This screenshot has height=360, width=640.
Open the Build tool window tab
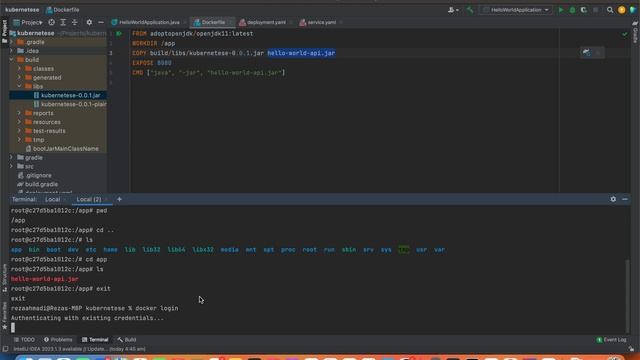(127, 340)
